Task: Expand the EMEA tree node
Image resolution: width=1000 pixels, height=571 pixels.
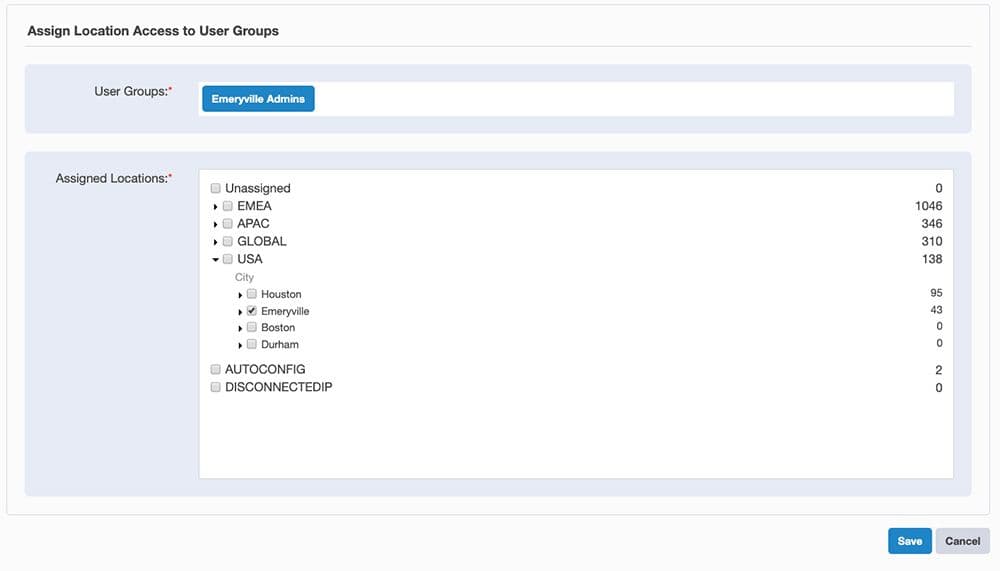Action: pos(216,207)
